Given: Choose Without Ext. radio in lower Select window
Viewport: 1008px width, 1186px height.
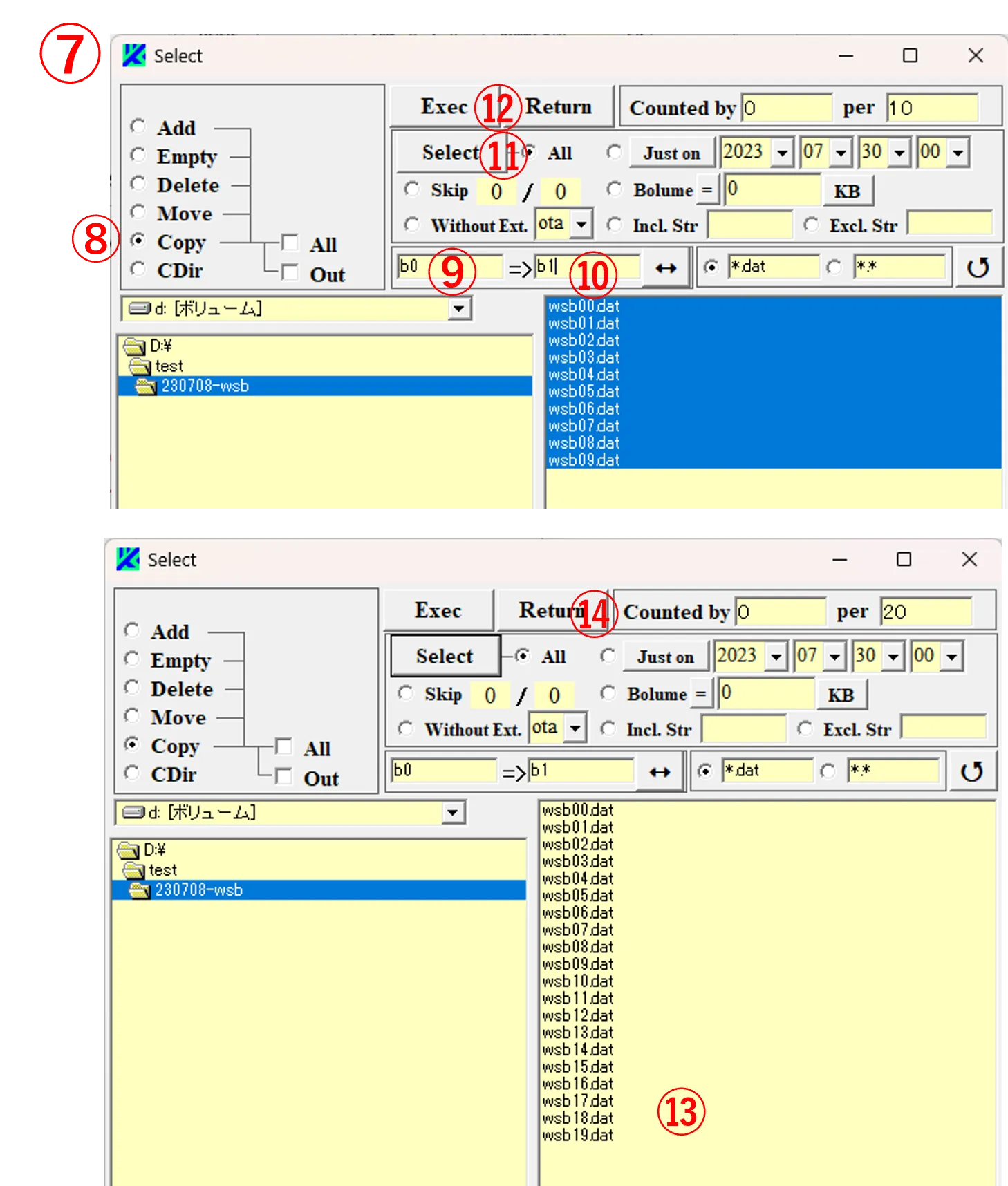Looking at the screenshot, I should coord(405,728).
